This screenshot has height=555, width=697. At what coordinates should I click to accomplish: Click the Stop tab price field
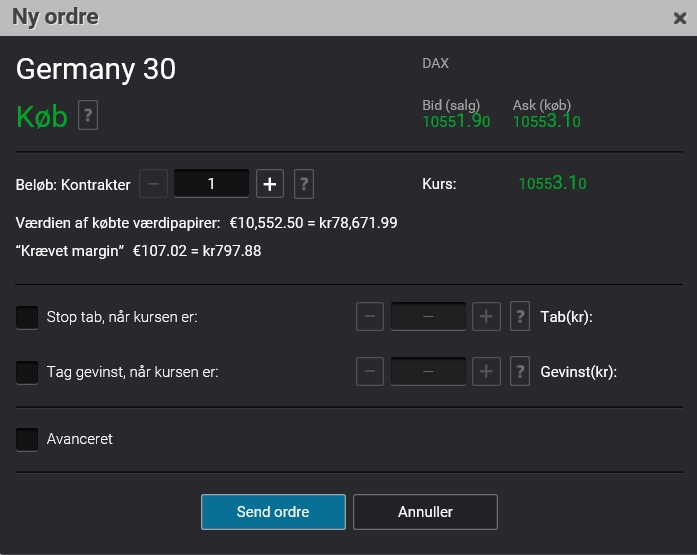pyautogui.click(x=429, y=316)
